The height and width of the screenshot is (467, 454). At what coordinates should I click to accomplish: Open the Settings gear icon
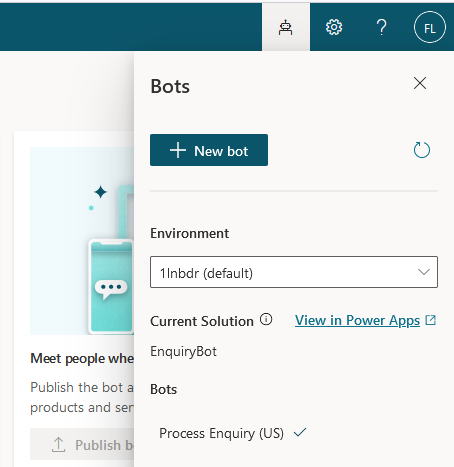point(334,27)
